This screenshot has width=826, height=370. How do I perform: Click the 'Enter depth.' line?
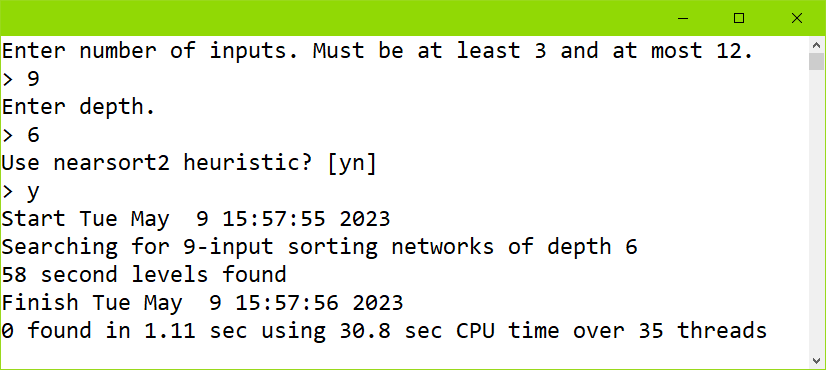[78, 107]
